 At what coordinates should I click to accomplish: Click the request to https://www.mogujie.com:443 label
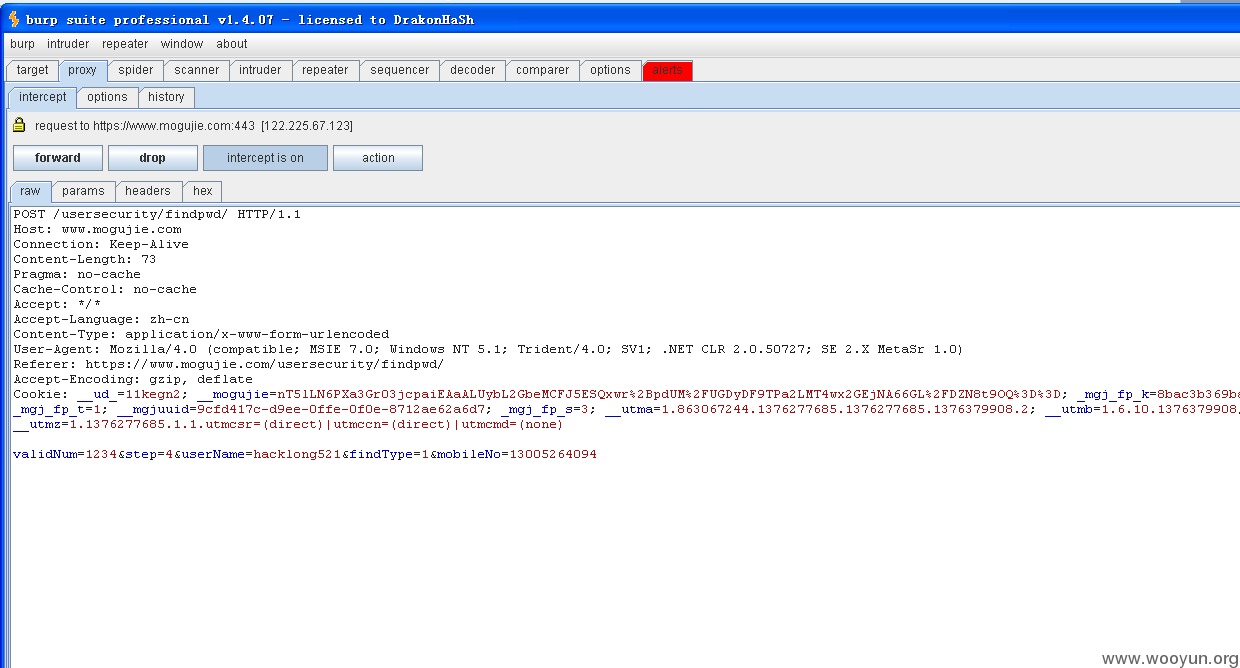coord(194,126)
